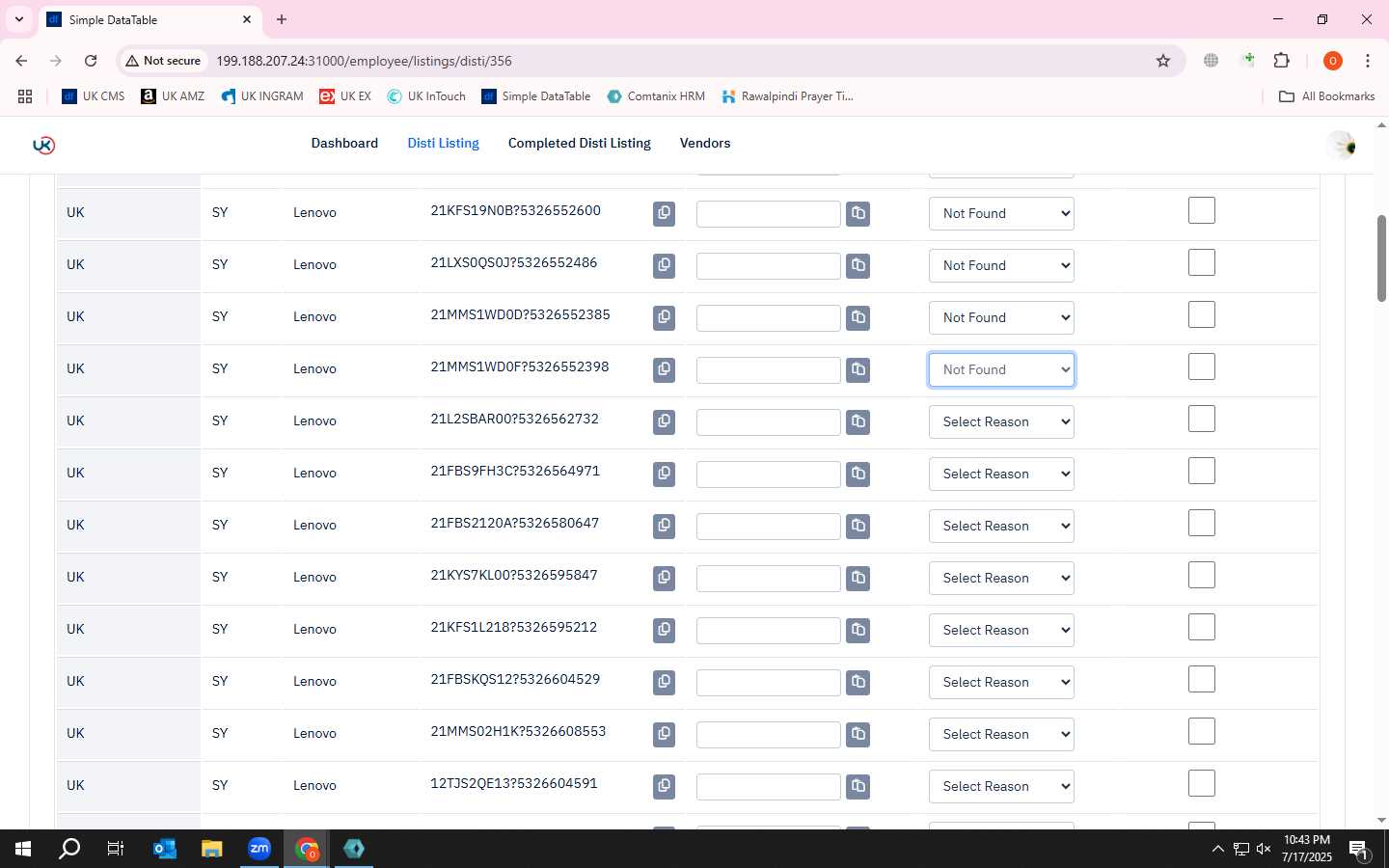Copy SKU 21KFS1L218?5326595212 with copy icon

[x=664, y=630]
